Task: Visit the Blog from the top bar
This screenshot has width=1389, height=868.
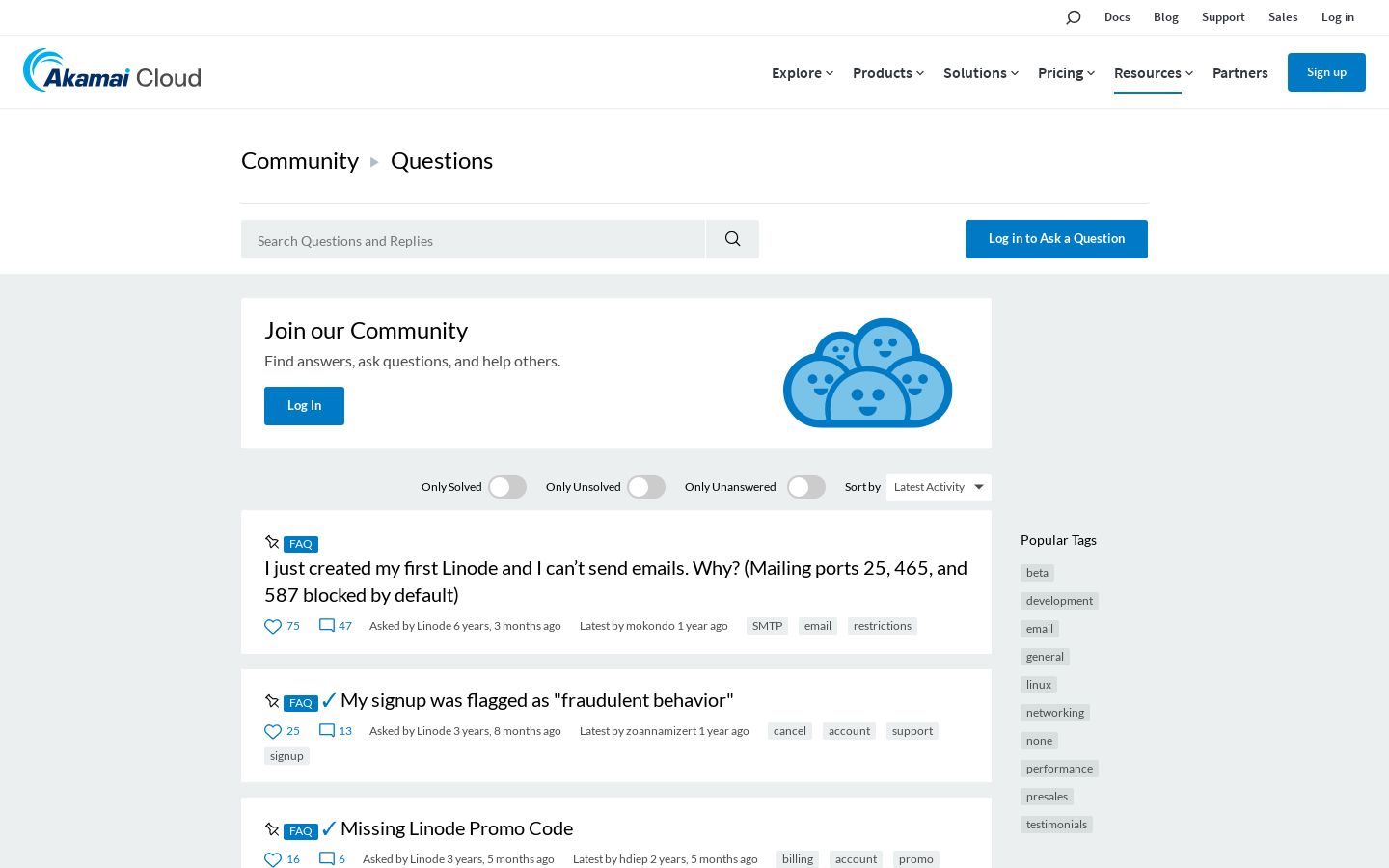Action: coord(1166,17)
